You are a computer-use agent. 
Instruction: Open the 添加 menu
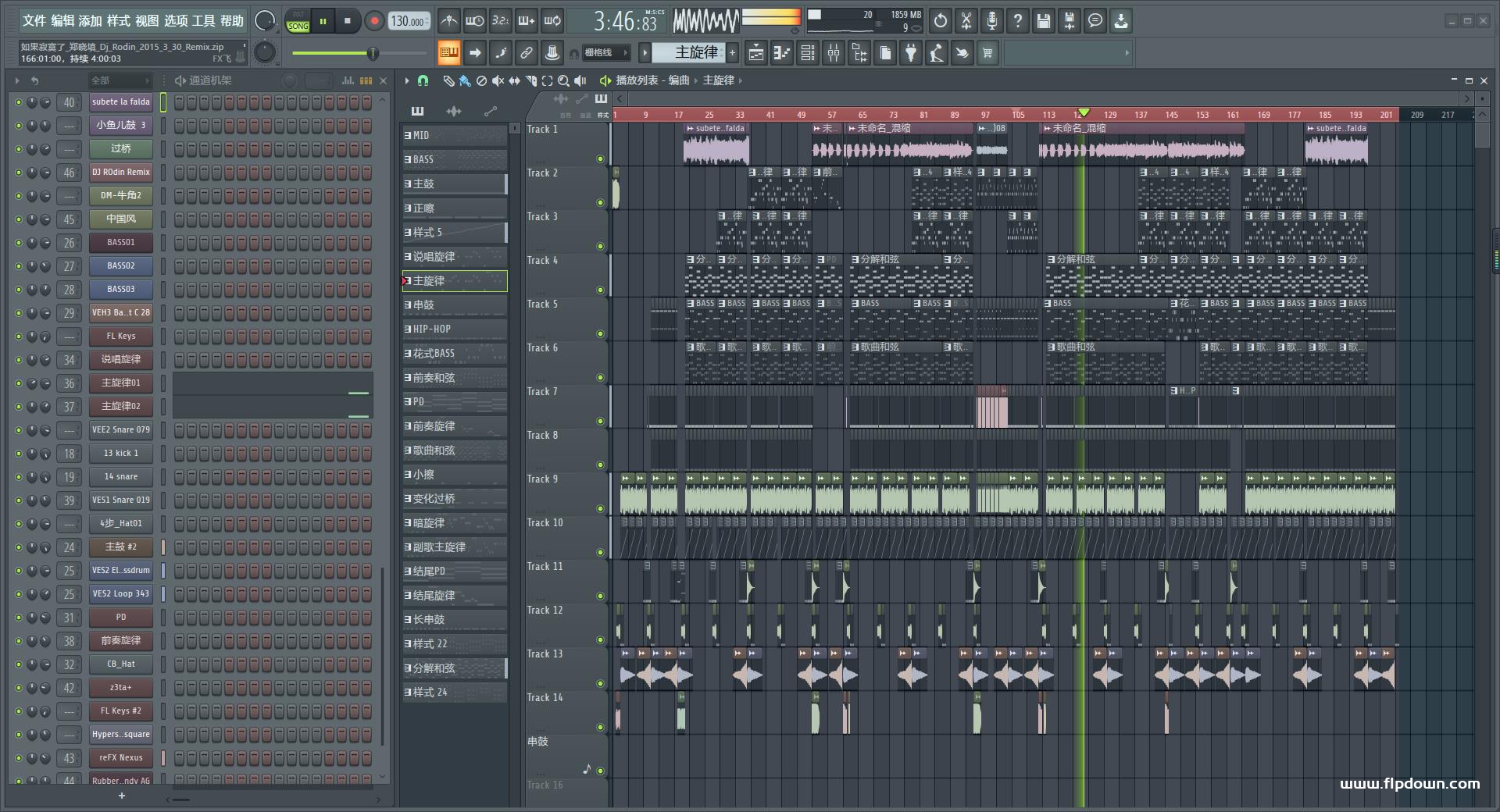(91, 21)
